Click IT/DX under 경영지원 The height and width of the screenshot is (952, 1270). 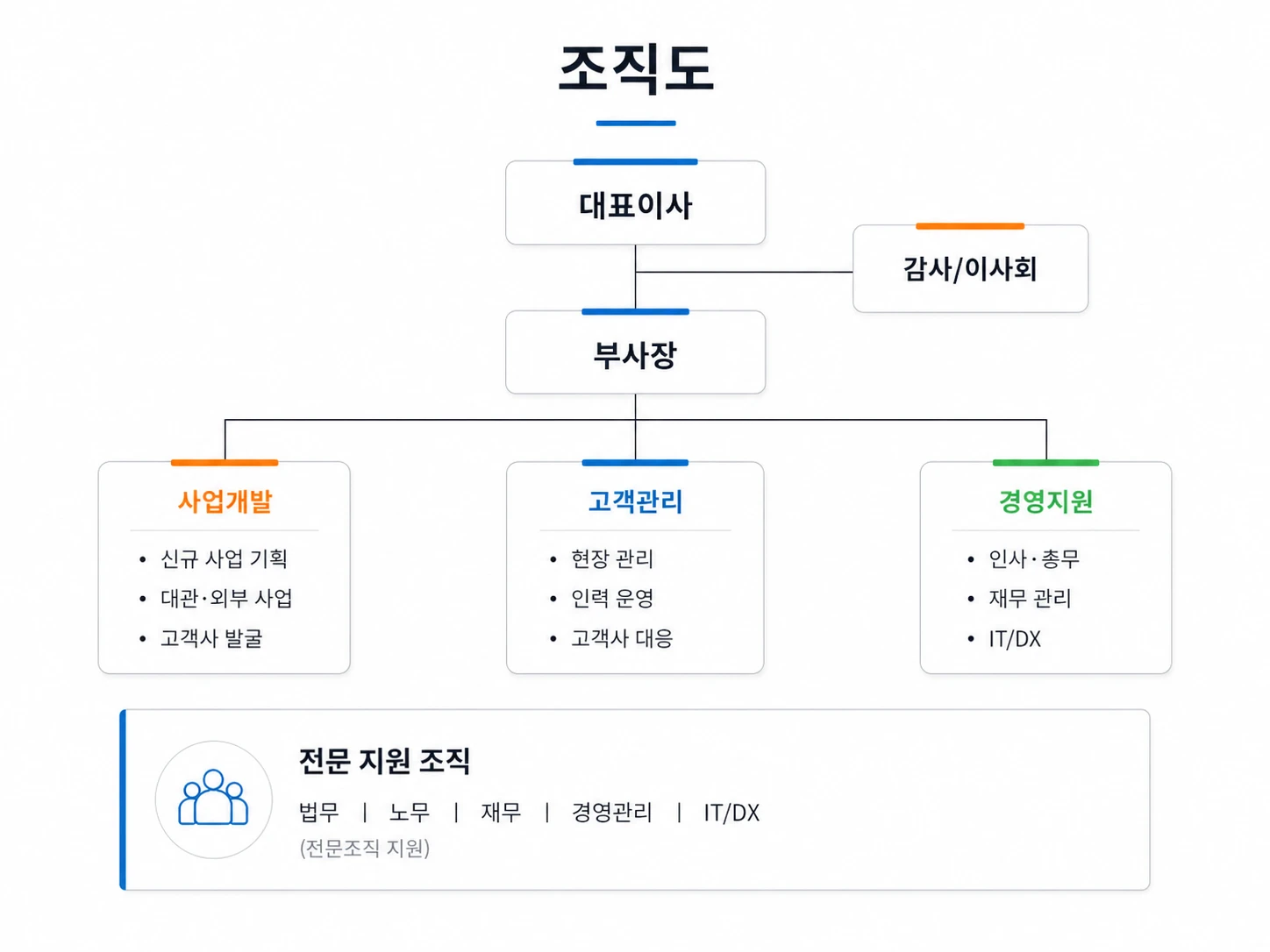pyautogui.click(x=1015, y=639)
